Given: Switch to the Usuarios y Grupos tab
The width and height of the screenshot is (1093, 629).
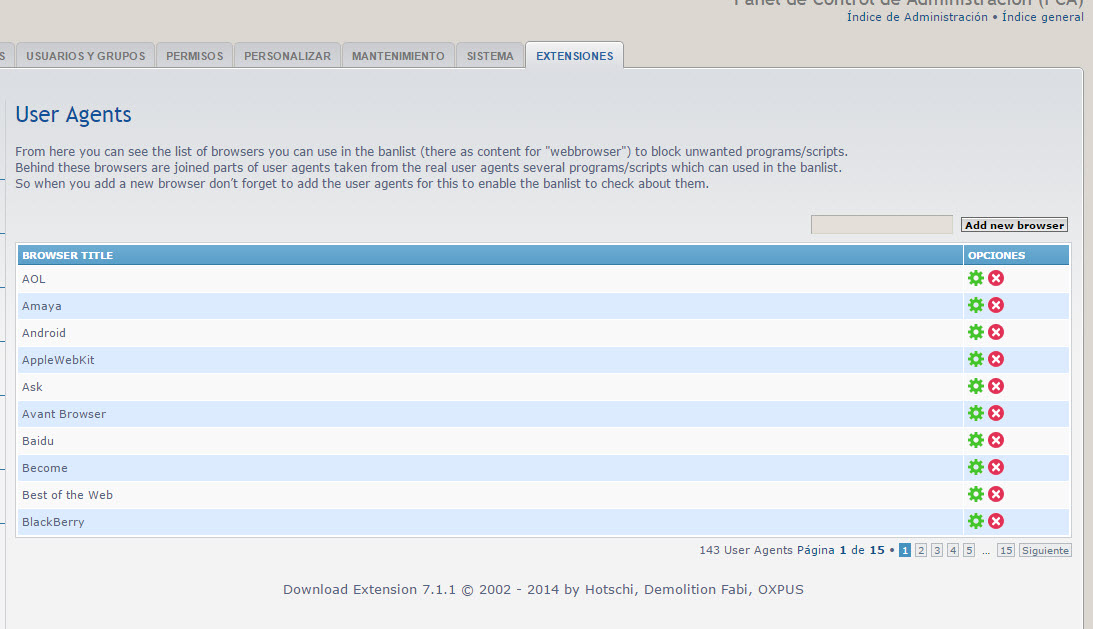Looking at the screenshot, I should (85, 56).
